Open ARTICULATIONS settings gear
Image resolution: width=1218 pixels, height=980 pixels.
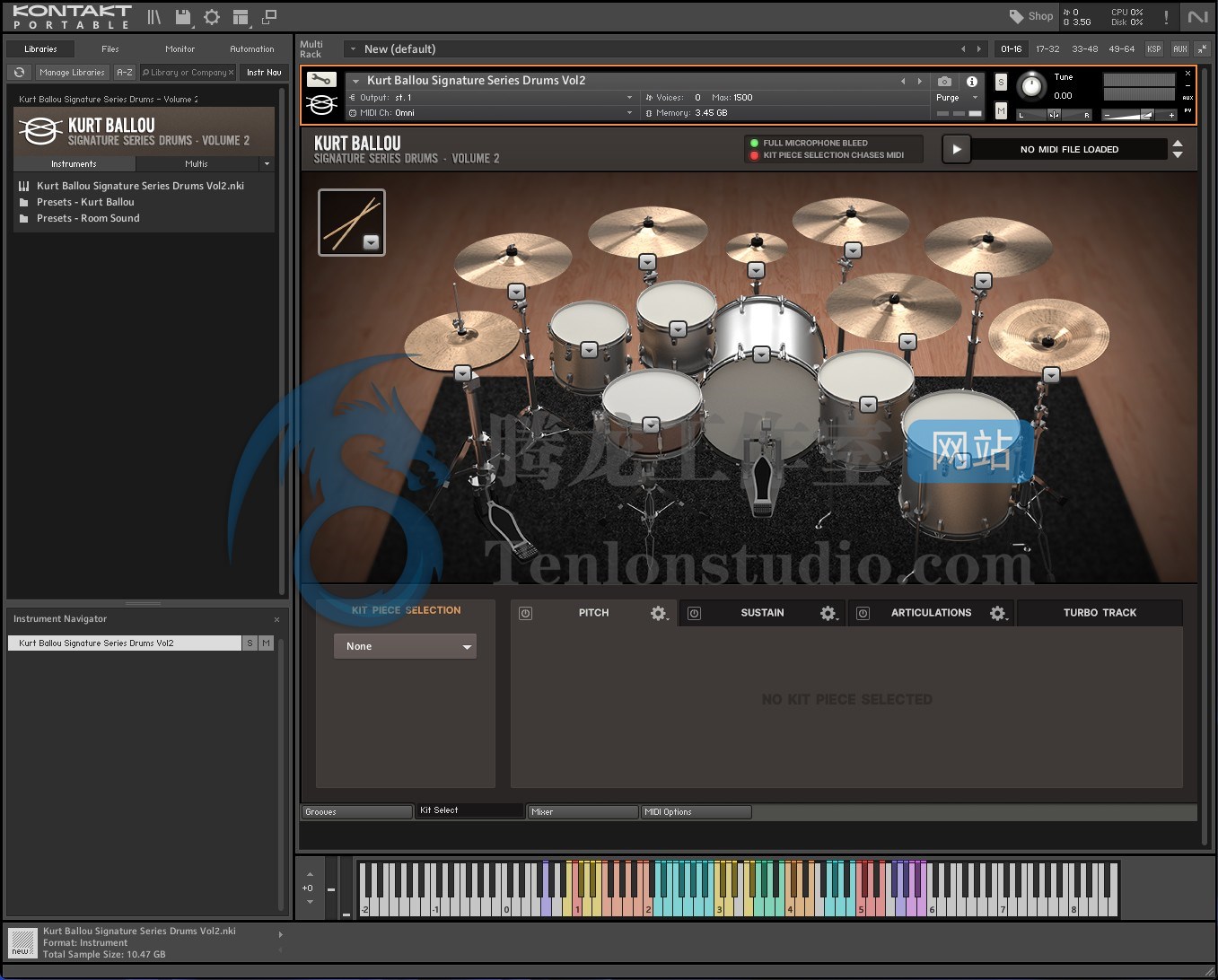pos(998,613)
